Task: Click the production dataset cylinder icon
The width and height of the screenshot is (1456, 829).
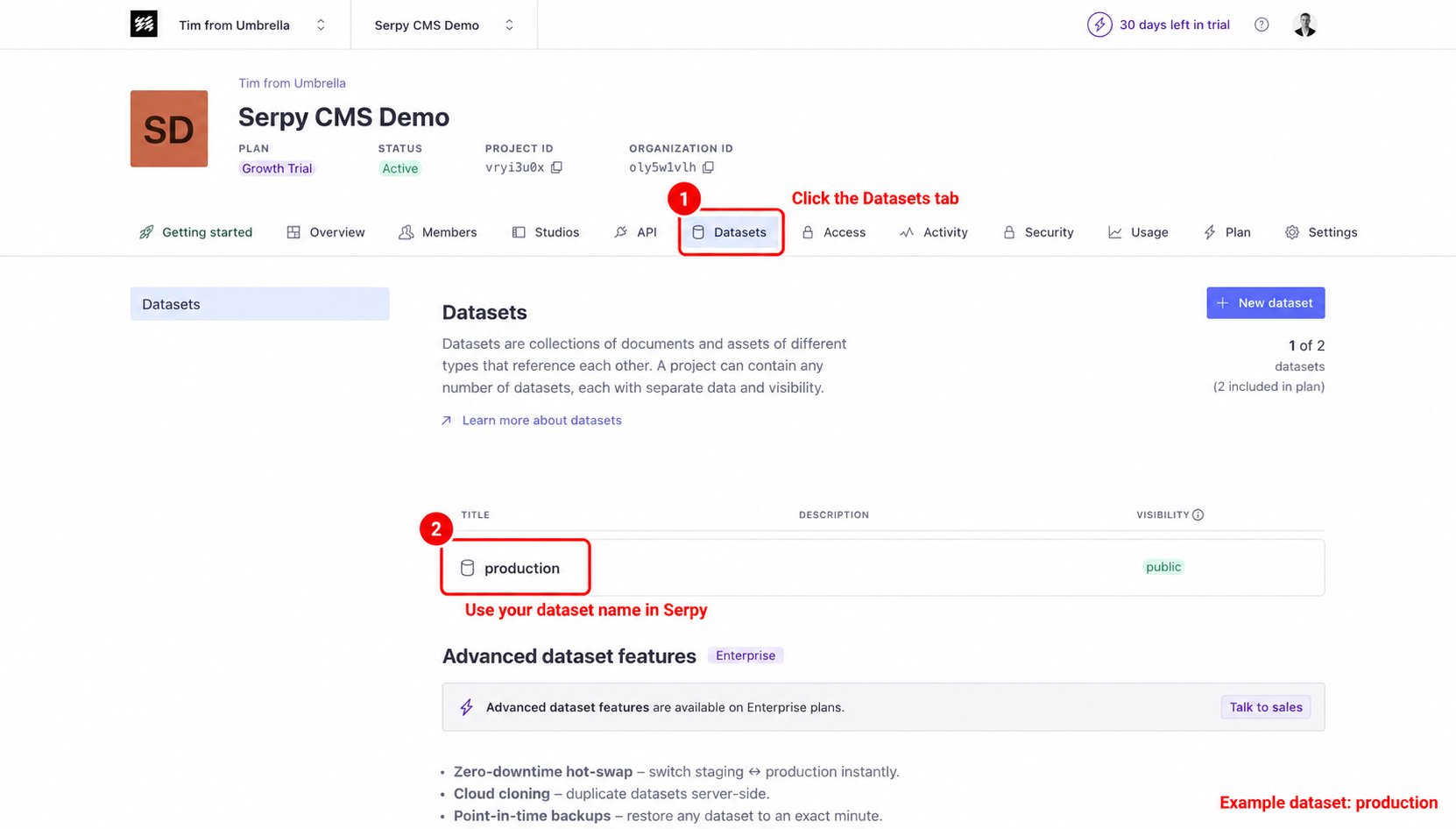Action: pyautogui.click(x=468, y=568)
